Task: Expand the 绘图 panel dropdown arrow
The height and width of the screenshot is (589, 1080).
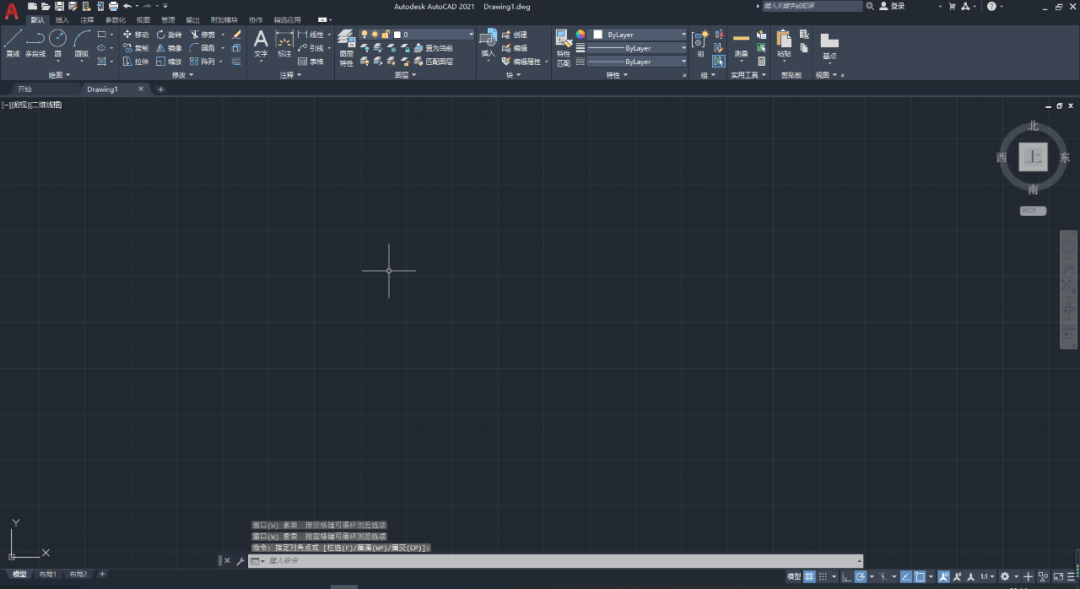Action: [x=68, y=75]
